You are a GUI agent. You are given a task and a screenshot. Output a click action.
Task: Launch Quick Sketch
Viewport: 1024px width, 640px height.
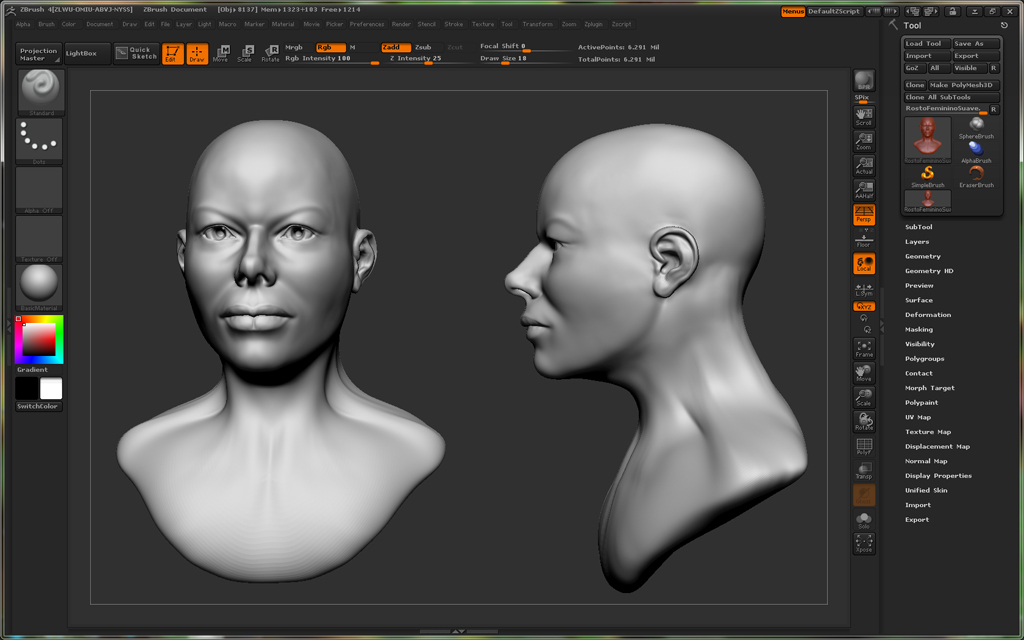[136, 54]
